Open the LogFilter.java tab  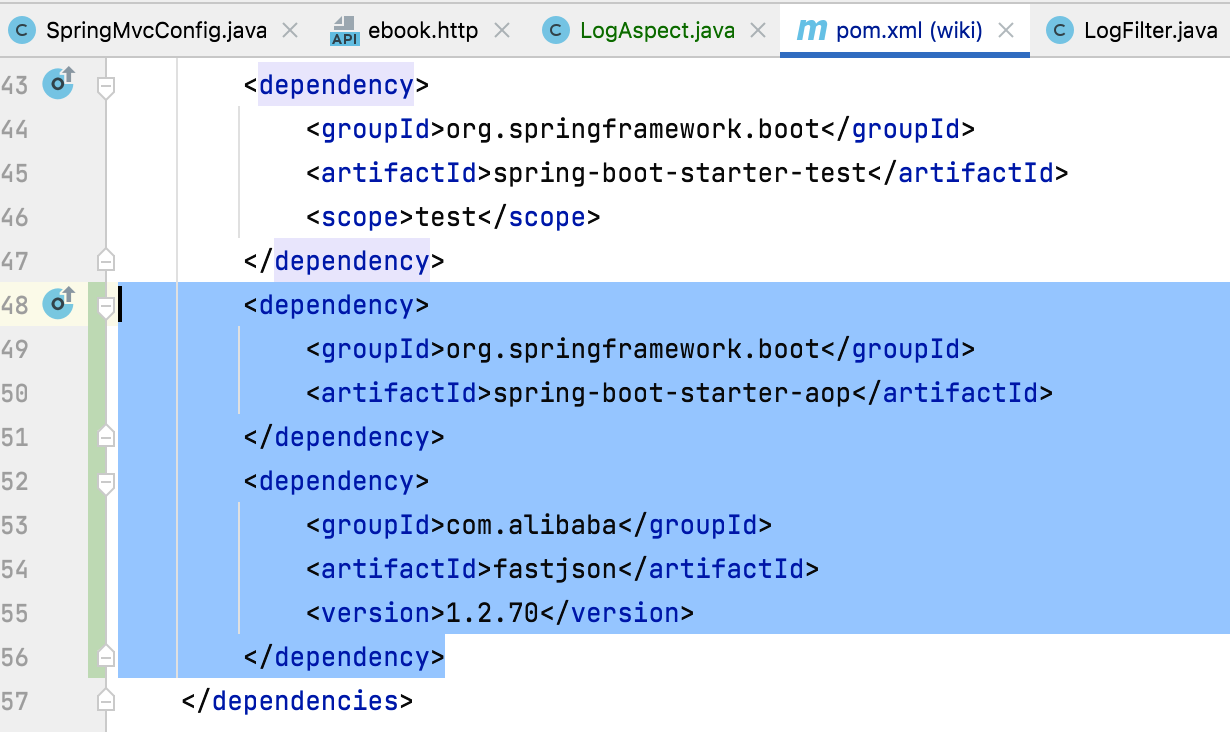coord(1150,30)
